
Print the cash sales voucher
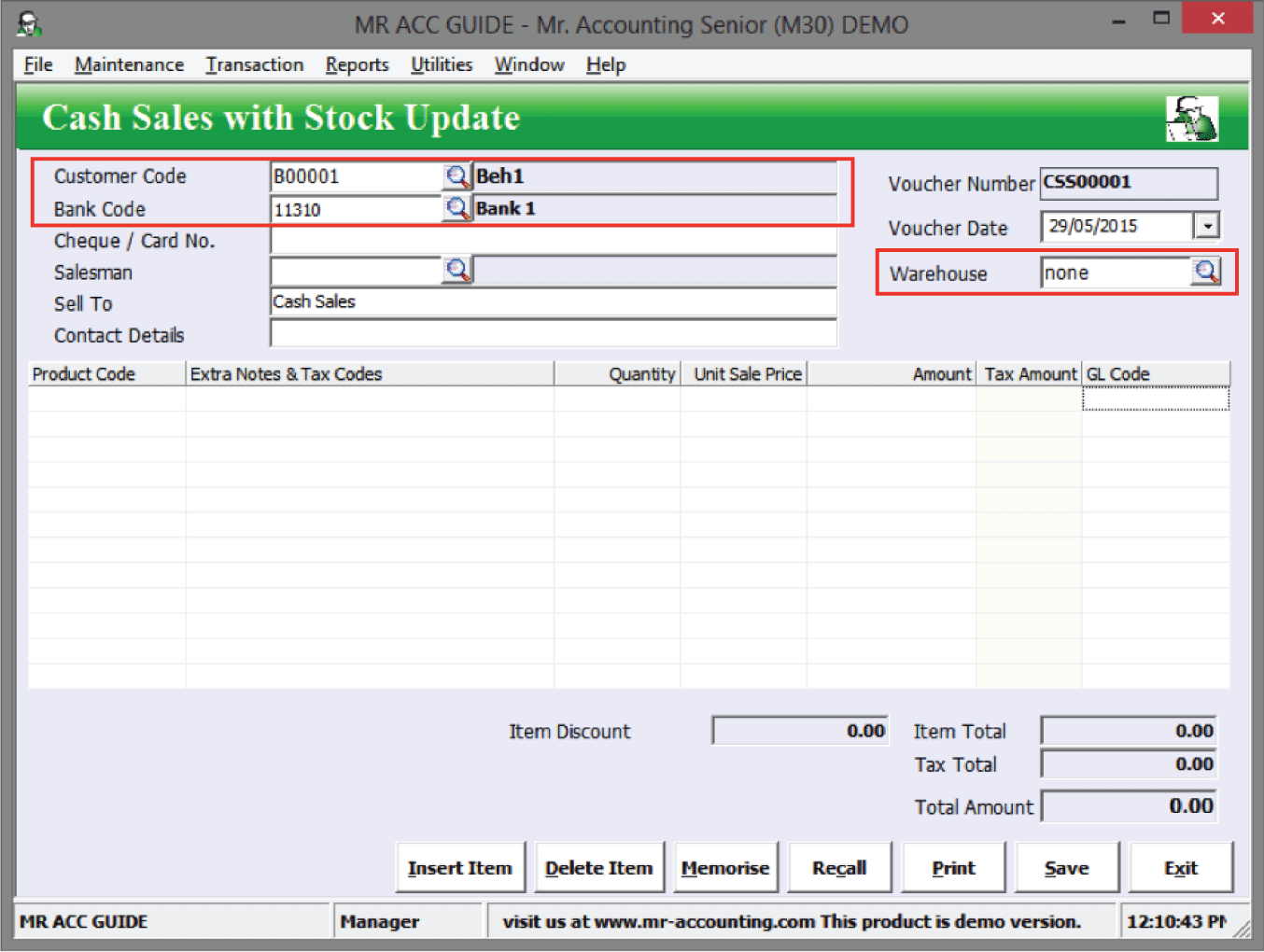pyautogui.click(x=953, y=868)
